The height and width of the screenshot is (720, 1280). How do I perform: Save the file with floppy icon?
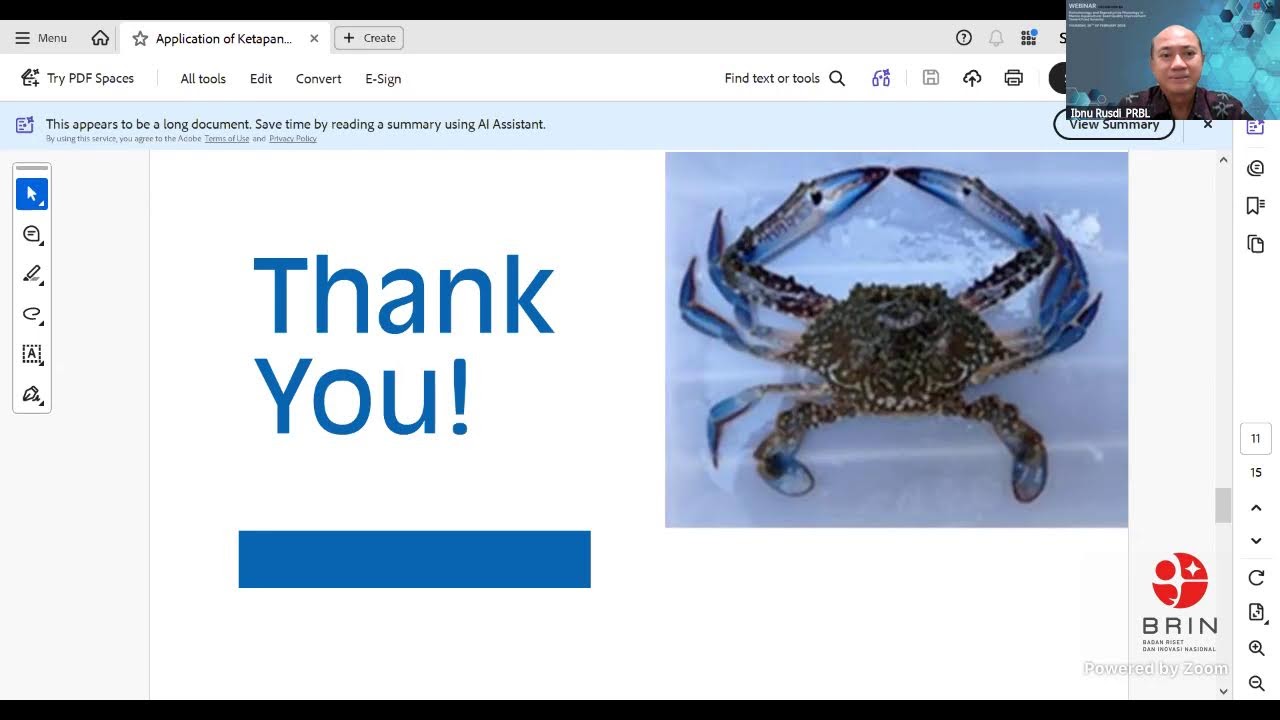[x=931, y=78]
